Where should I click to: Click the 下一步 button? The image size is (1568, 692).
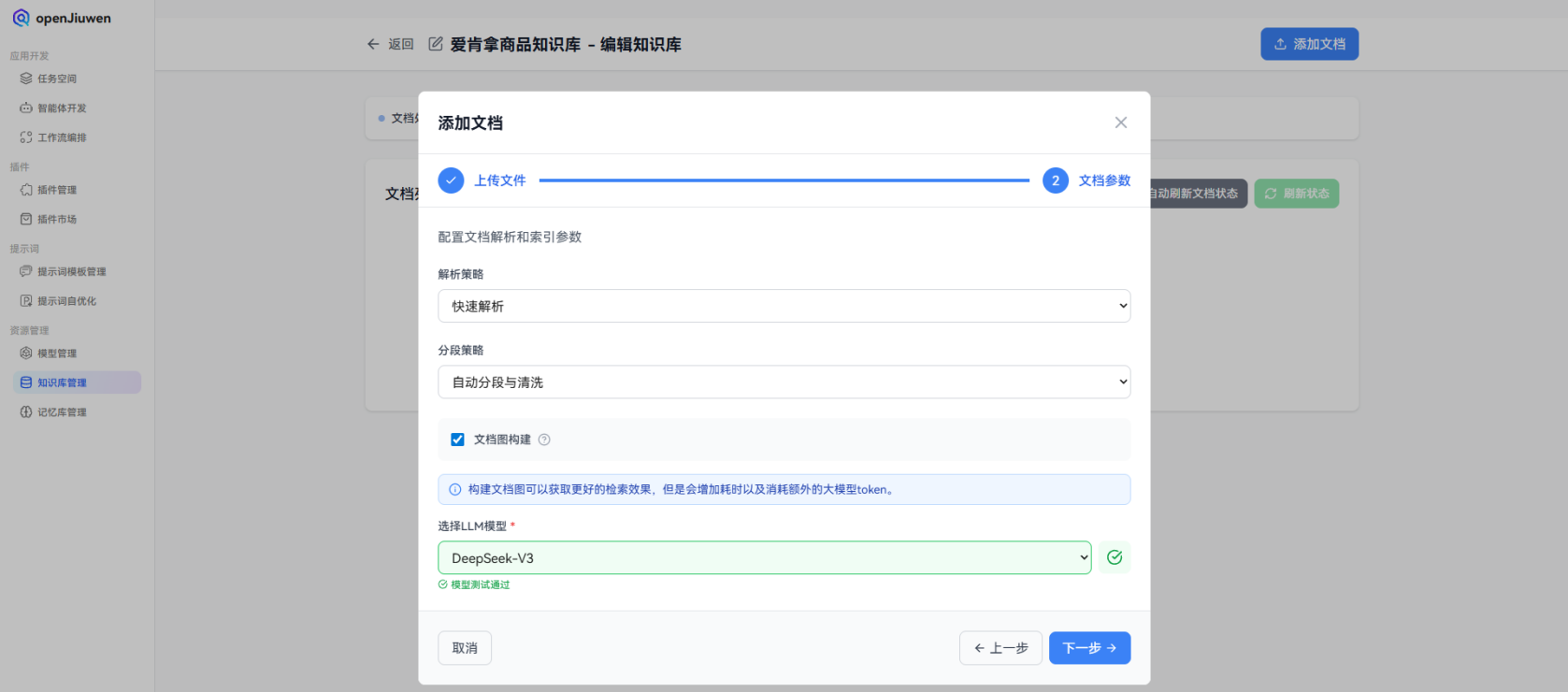(x=1089, y=648)
